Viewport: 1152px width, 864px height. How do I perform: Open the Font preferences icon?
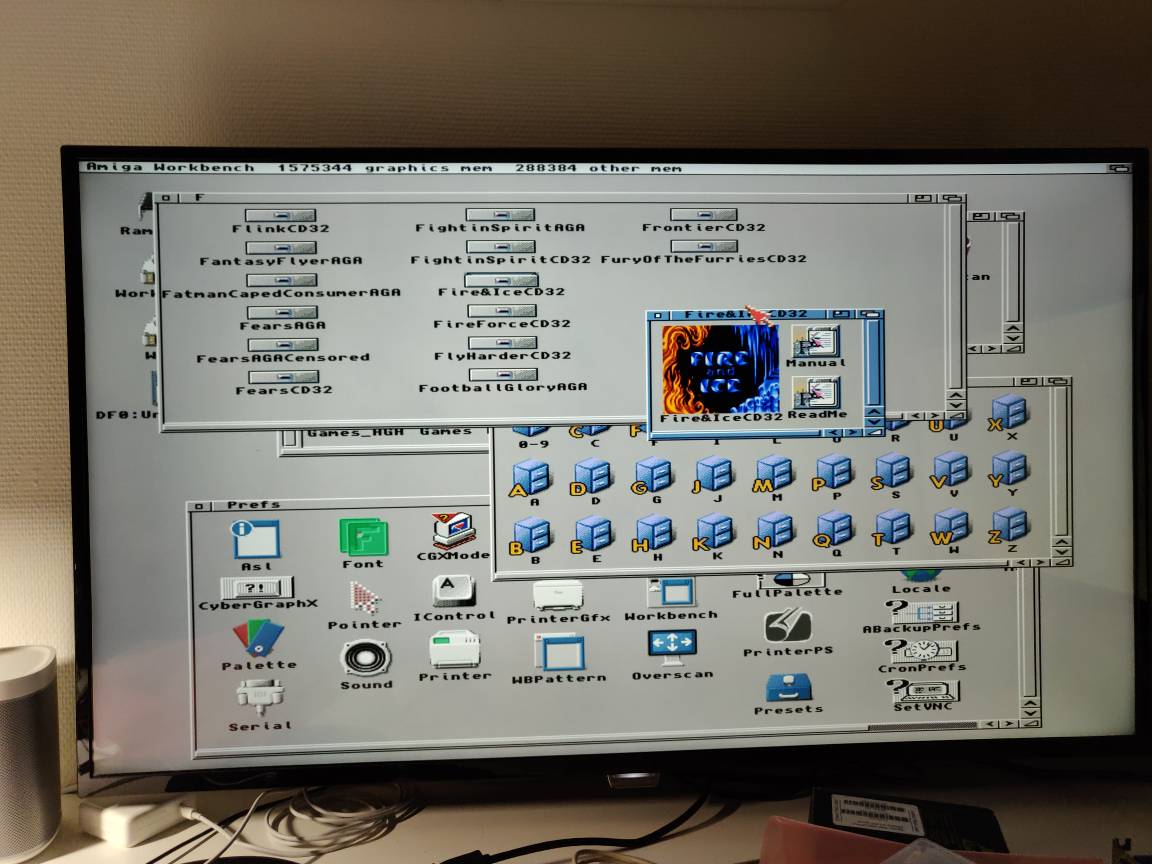click(362, 538)
